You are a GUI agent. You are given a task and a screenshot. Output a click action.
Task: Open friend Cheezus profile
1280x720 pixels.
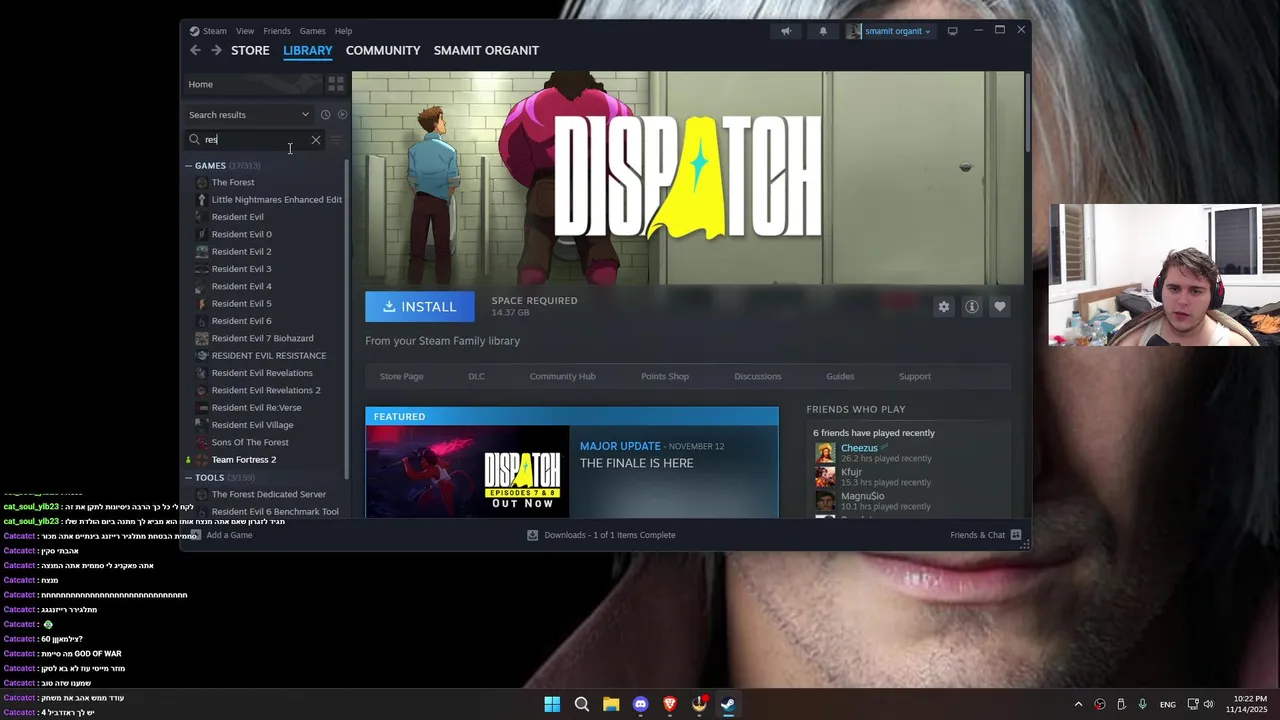tap(859, 448)
